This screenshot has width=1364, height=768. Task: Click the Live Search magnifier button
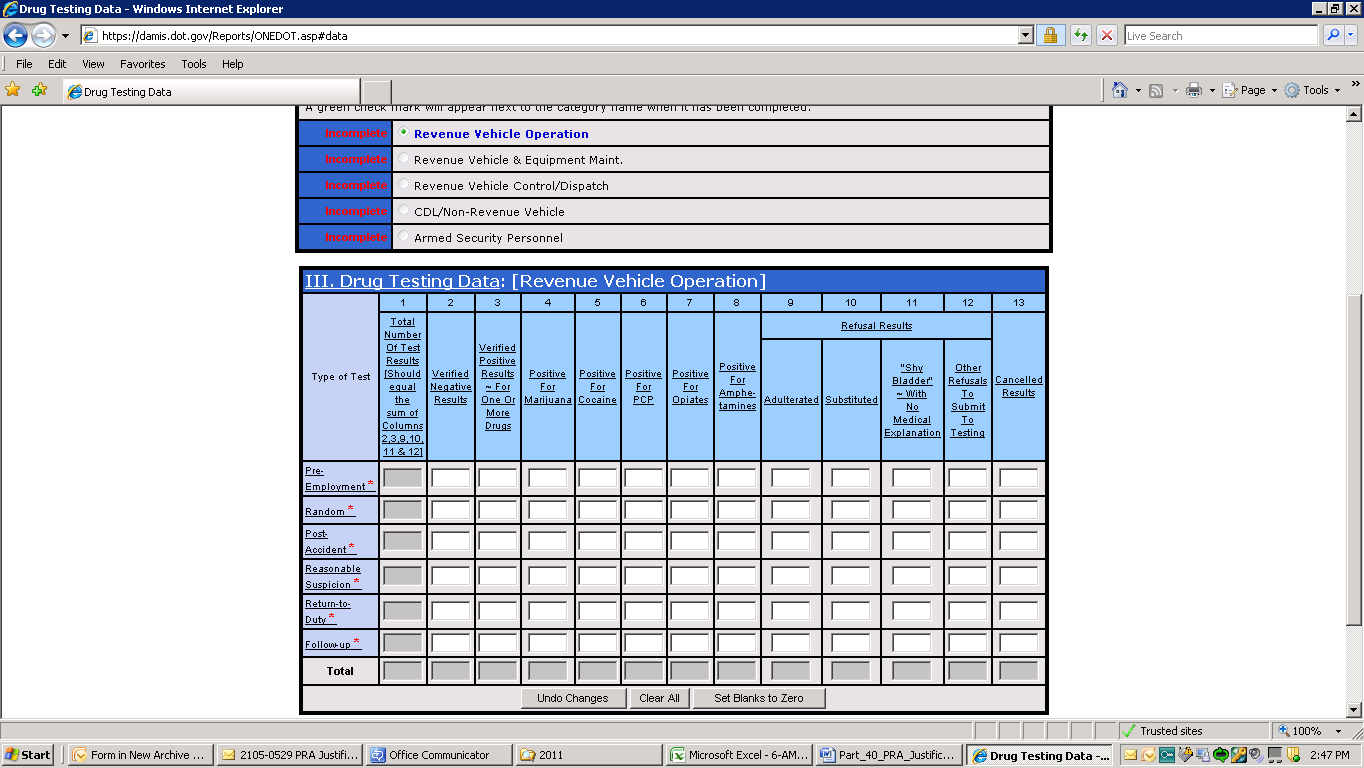[1333, 36]
